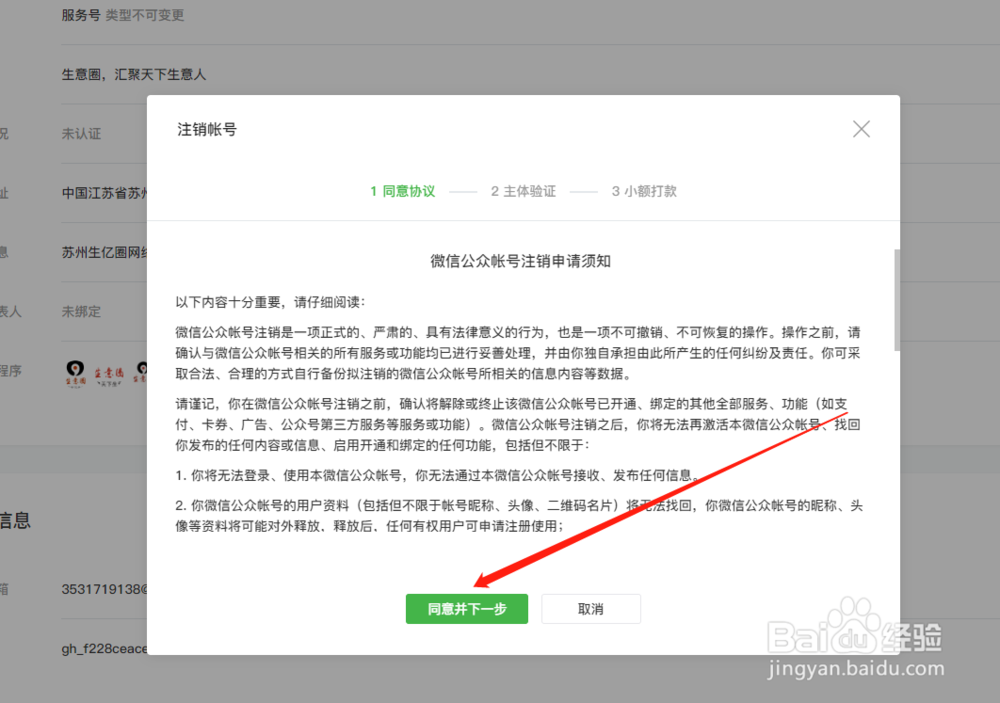Click the 注销帐号 dialog title

pyautogui.click(x=207, y=130)
